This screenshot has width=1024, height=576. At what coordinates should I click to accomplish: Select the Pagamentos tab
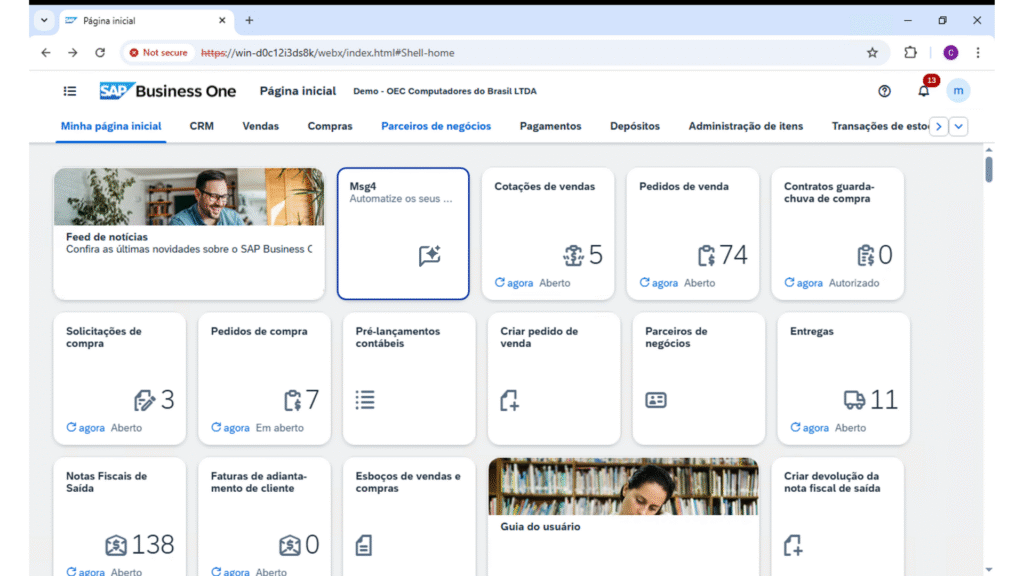click(x=550, y=126)
